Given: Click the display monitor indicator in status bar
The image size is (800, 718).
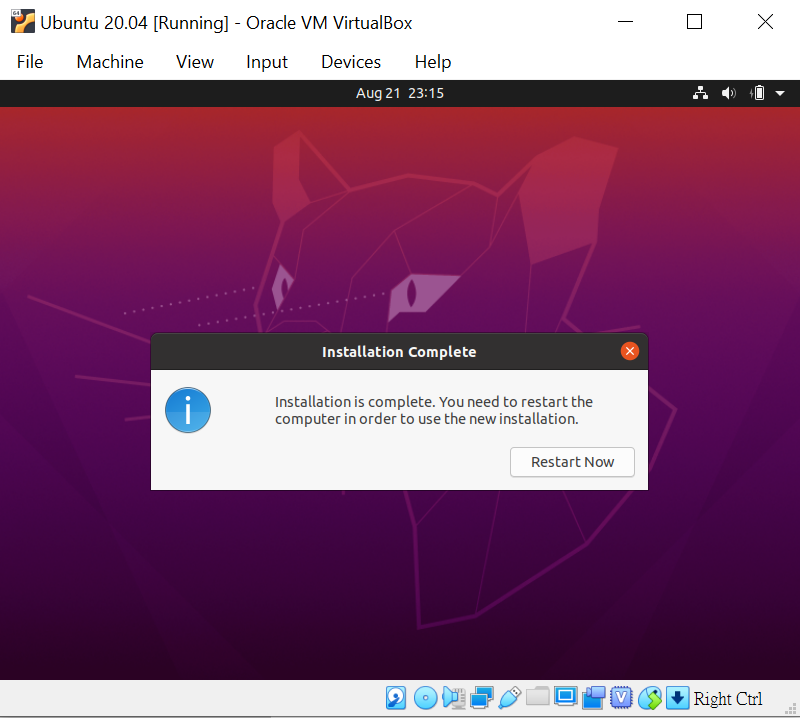Looking at the screenshot, I should pos(565,697).
